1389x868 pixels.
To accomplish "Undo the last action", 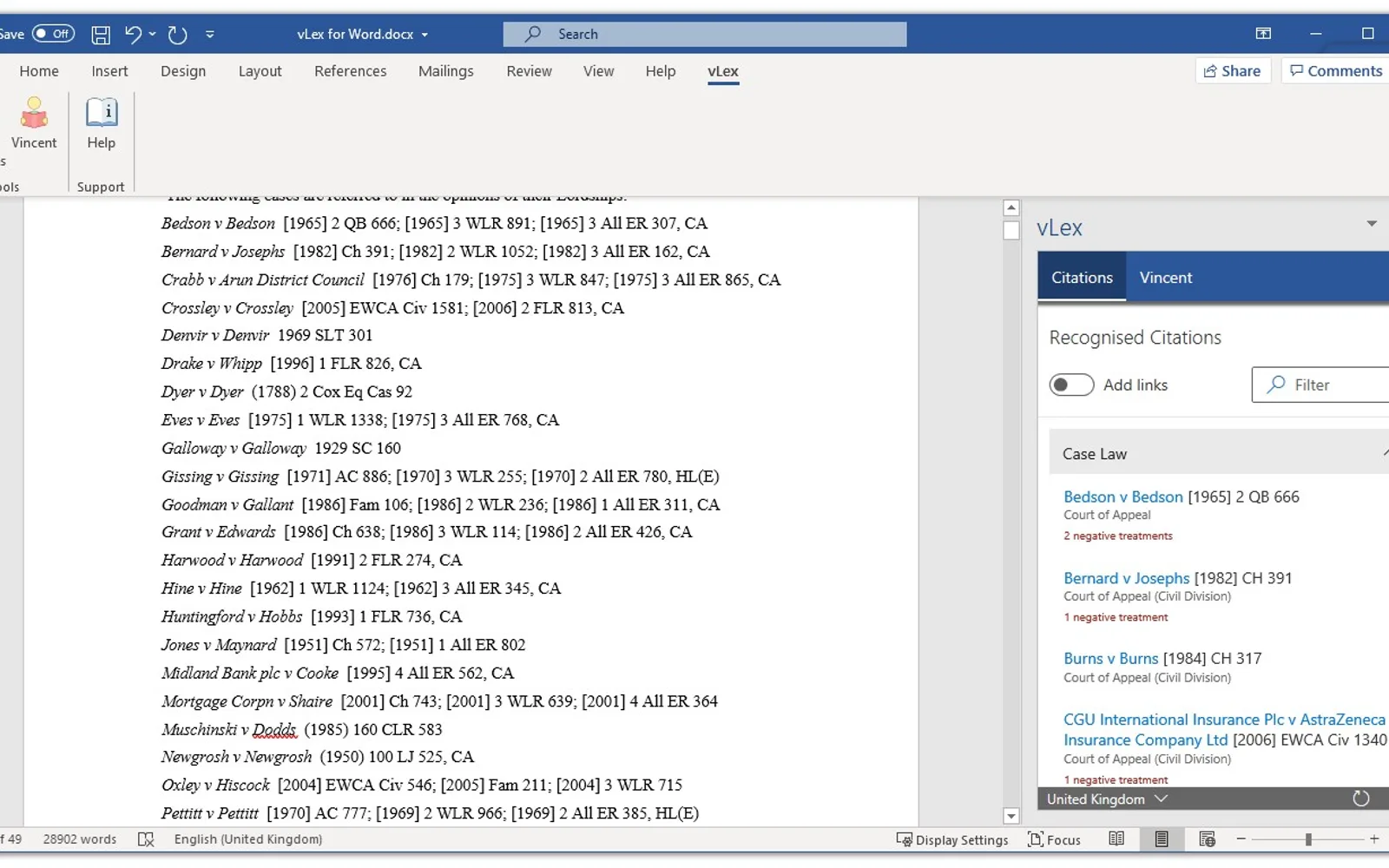I will tap(133, 35).
